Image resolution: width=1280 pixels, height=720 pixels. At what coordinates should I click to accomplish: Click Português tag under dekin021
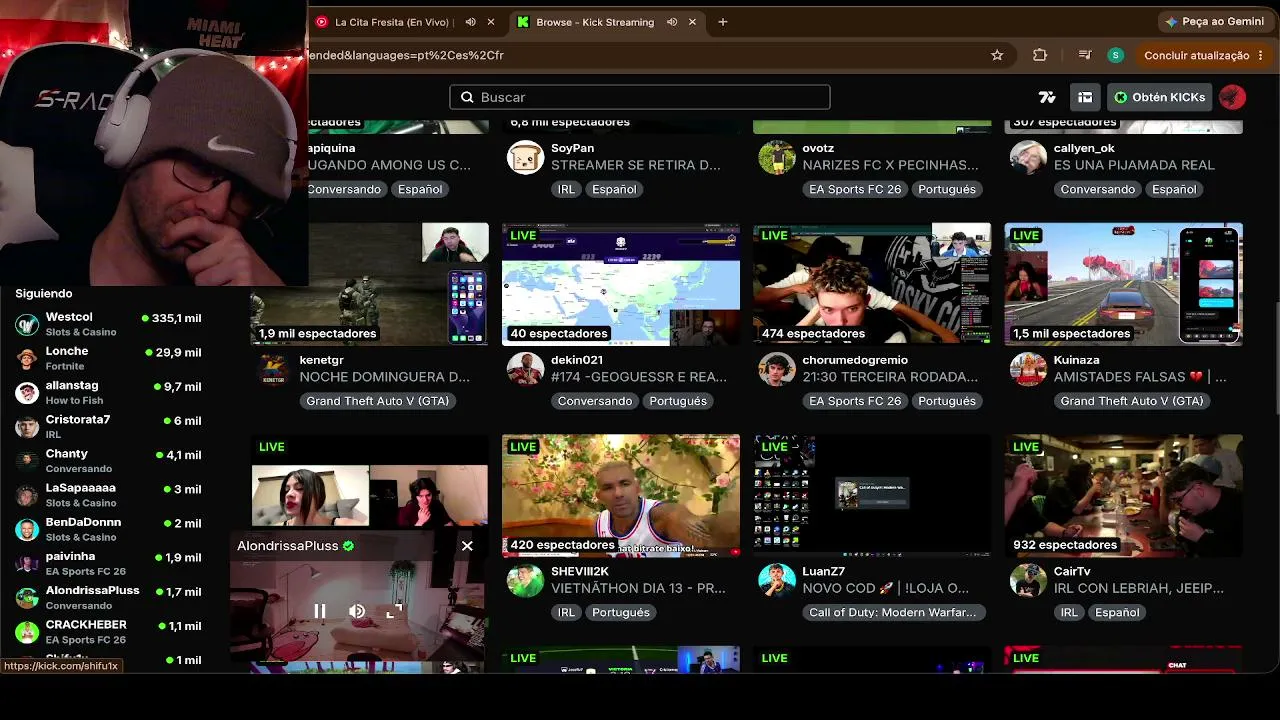(x=678, y=401)
